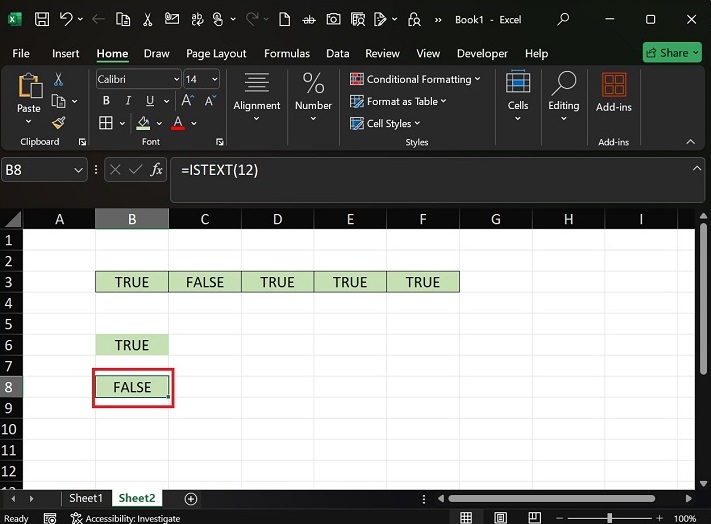Image resolution: width=711 pixels, height=524 pixels.
Task: Expand the Name Box dropdown arrow
Action: [79, 170]
